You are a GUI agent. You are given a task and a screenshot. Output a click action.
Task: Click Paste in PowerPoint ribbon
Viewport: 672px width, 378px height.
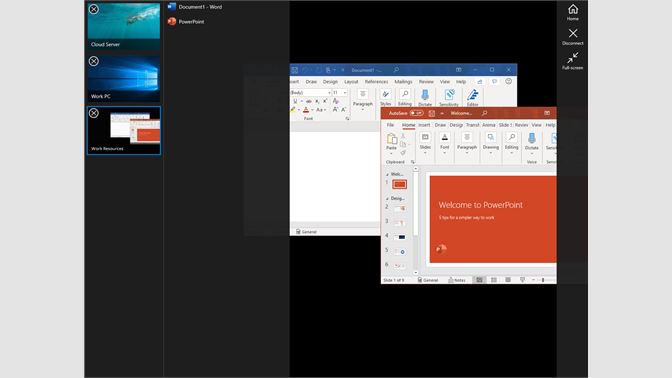(x=391, y=143)
